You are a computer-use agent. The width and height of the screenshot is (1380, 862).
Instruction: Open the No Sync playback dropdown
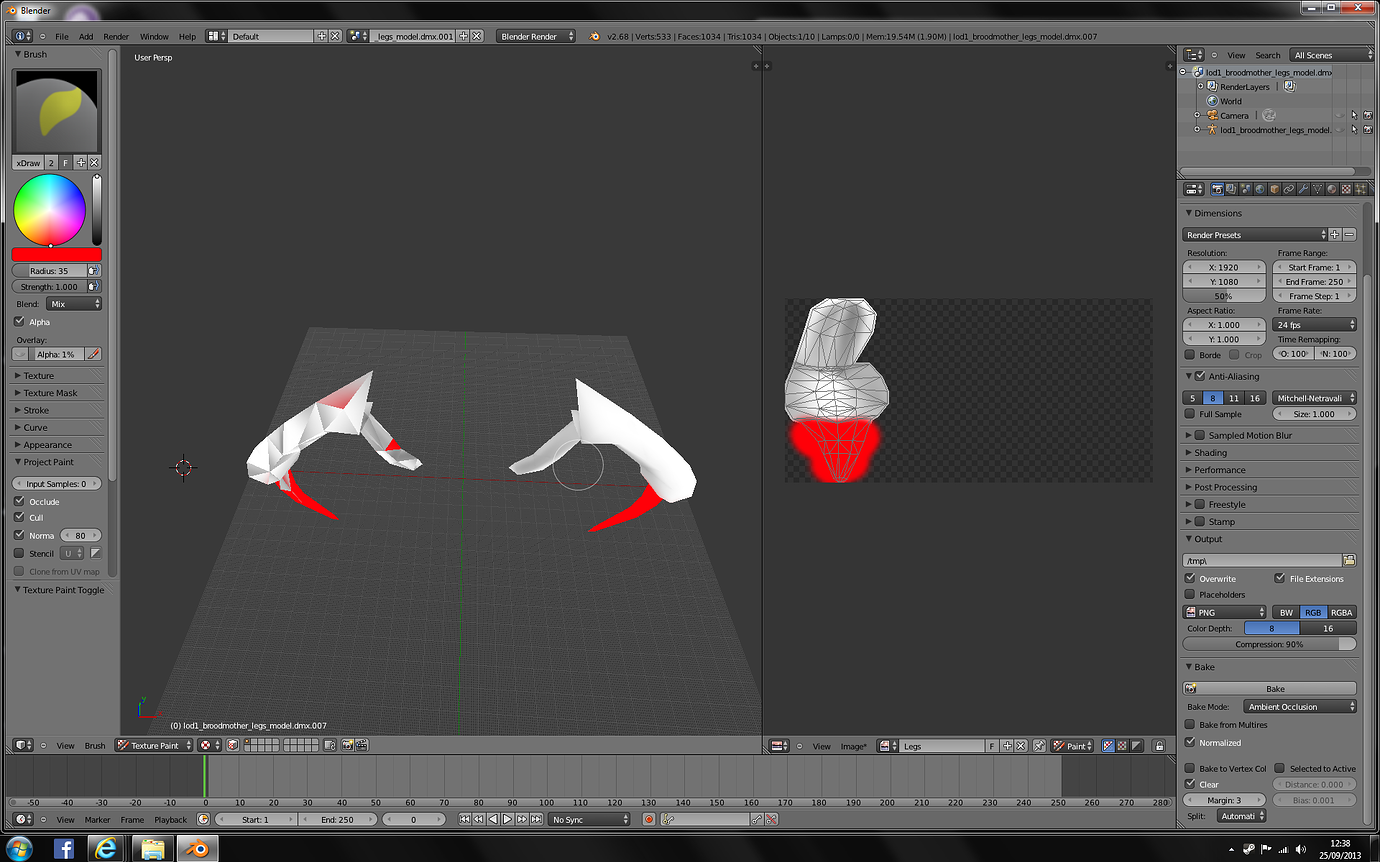pos(591,819)
